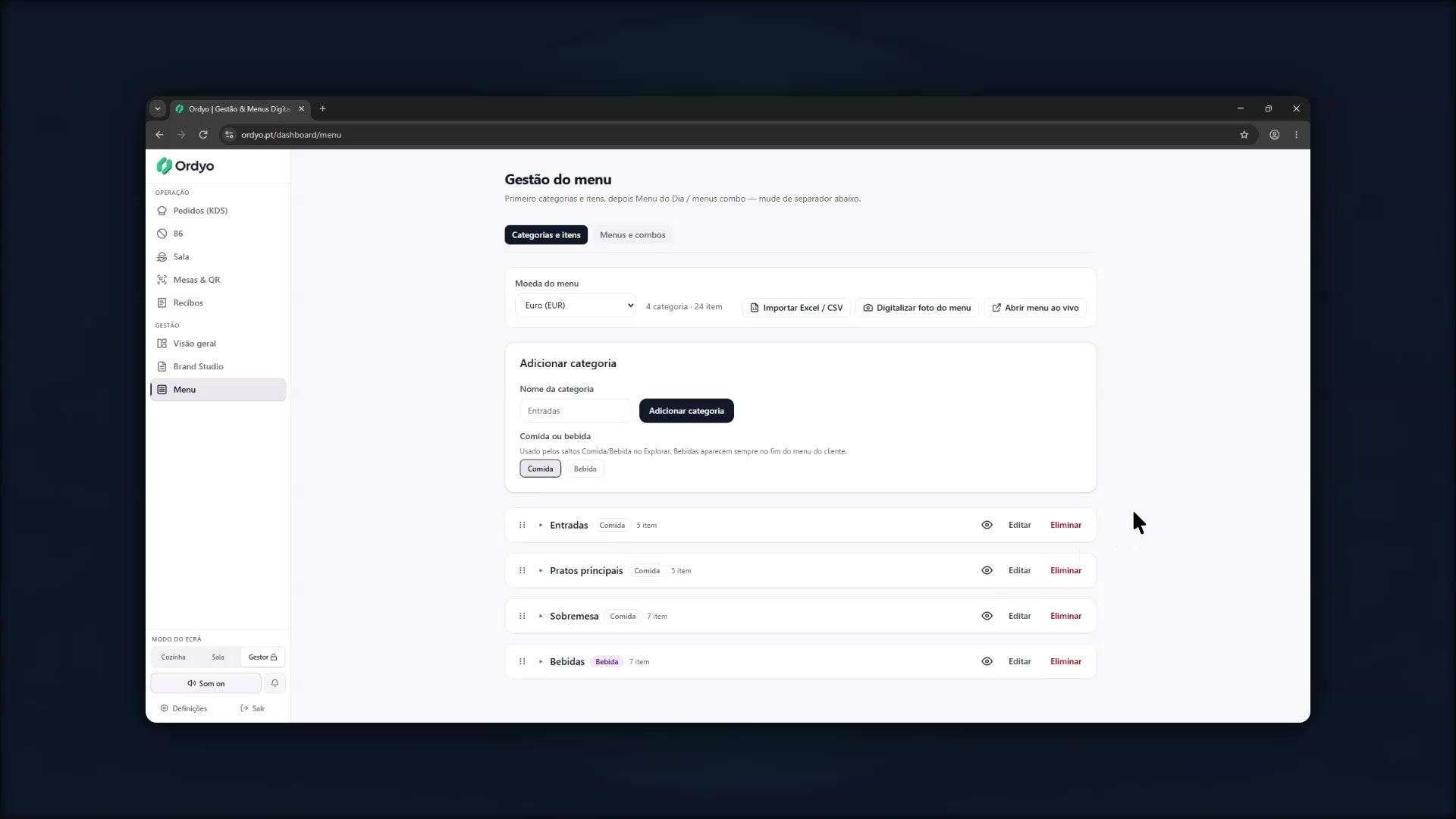
Task: Switch to Categorias e itens tab
Action: point(546,235)
